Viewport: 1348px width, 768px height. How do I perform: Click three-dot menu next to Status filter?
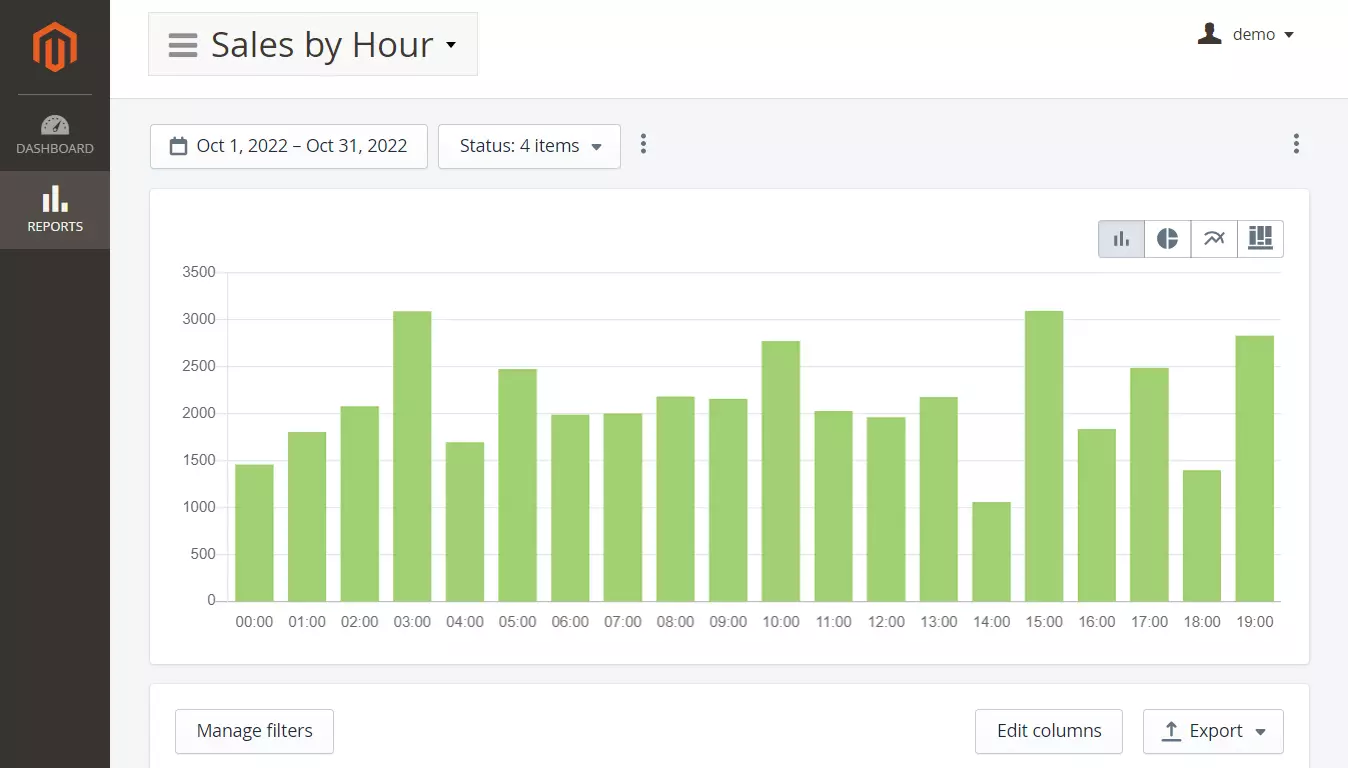coord(643,145)
